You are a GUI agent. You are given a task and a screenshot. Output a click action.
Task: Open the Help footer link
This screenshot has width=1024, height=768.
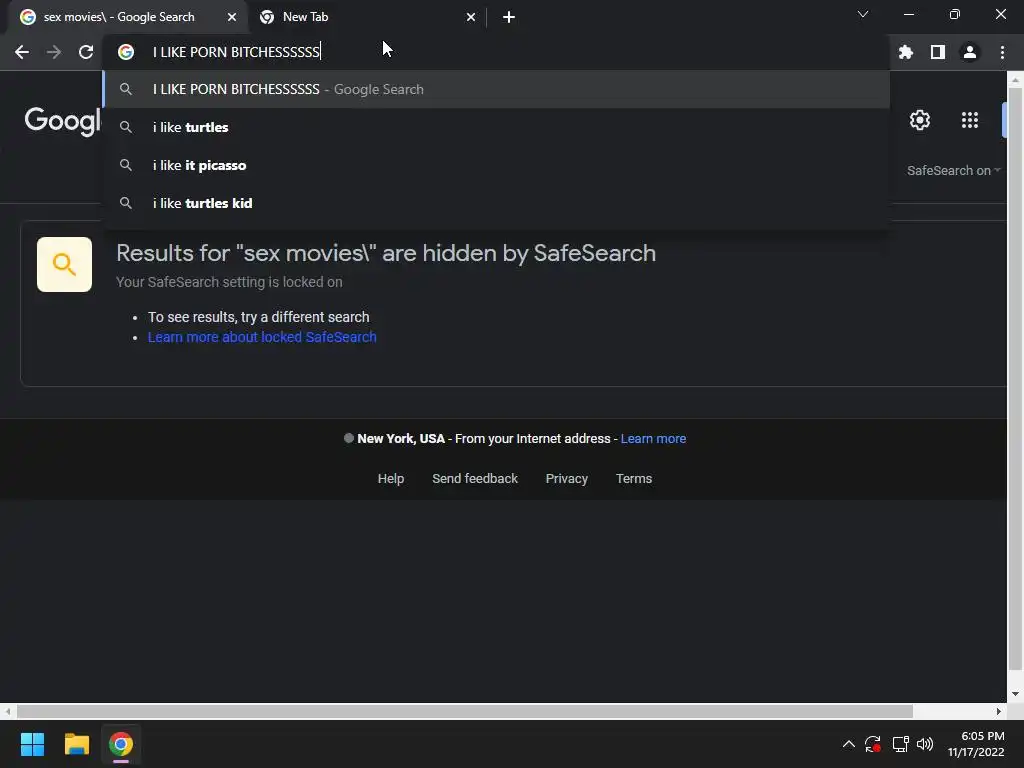[391, 479]
